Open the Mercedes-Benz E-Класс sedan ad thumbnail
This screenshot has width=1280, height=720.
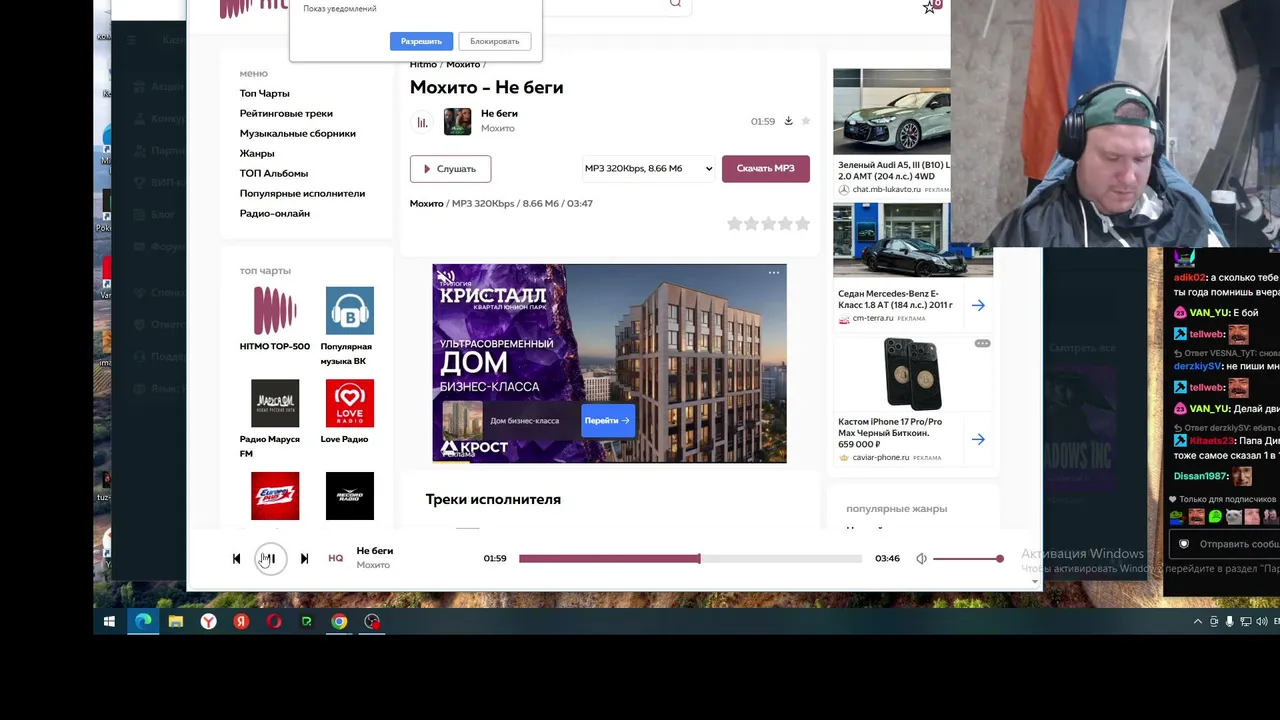pyautogui.click(x=913, y=240)
